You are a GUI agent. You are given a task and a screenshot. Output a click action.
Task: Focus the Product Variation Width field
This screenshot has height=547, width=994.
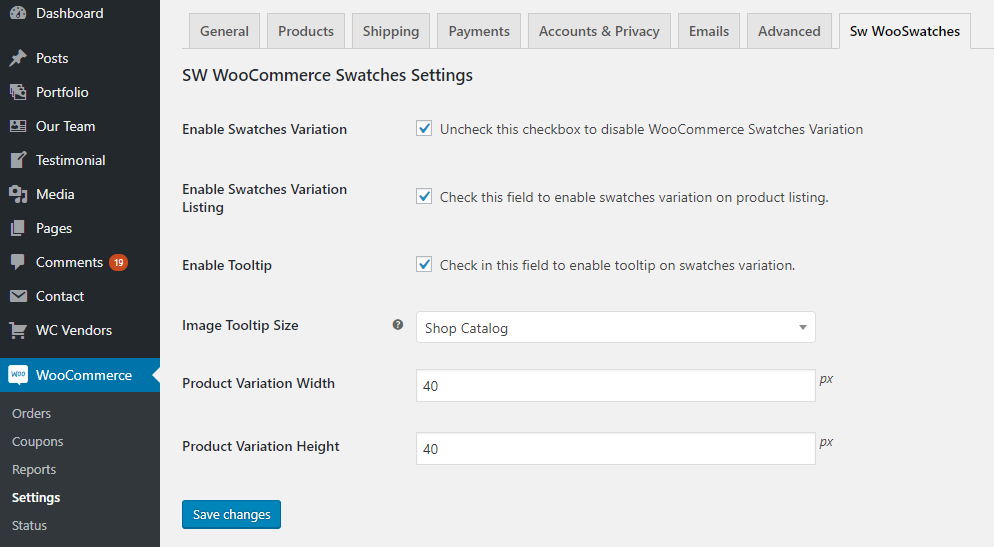tap(616, 385)
